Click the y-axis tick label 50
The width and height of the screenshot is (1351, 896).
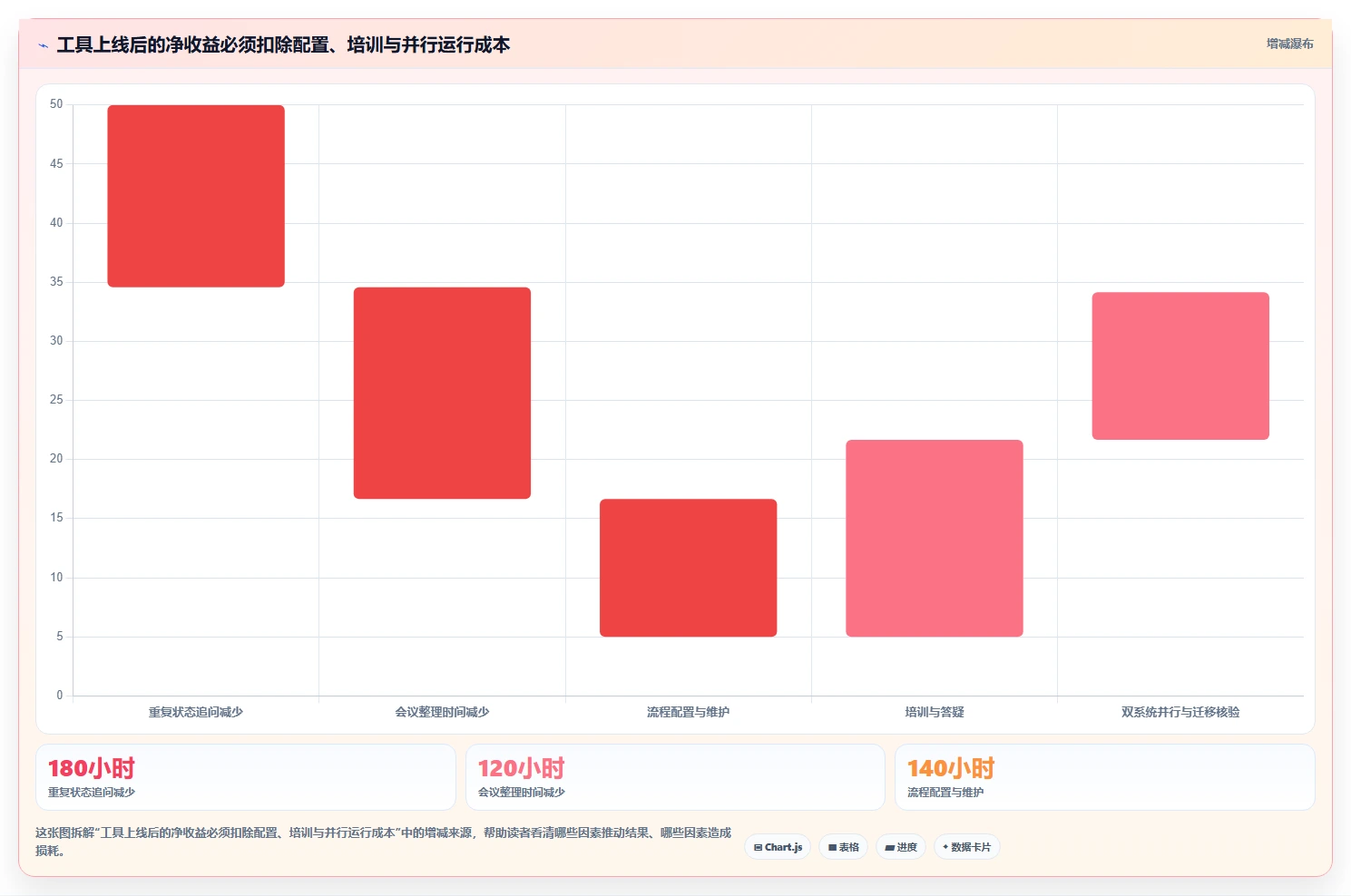tap(56, 104)
